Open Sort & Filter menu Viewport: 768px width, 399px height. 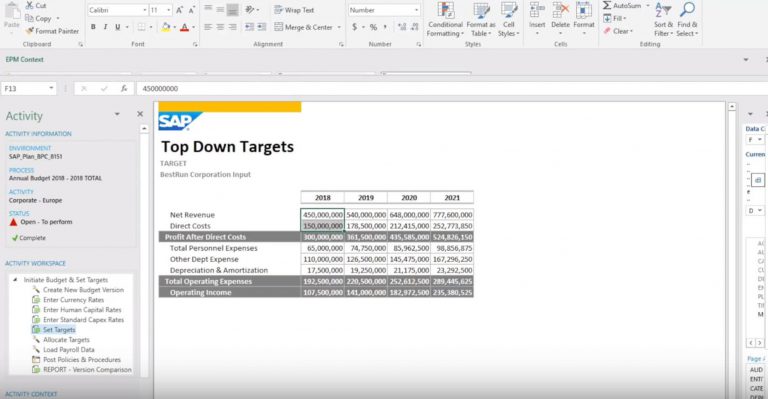click(664, 20)
